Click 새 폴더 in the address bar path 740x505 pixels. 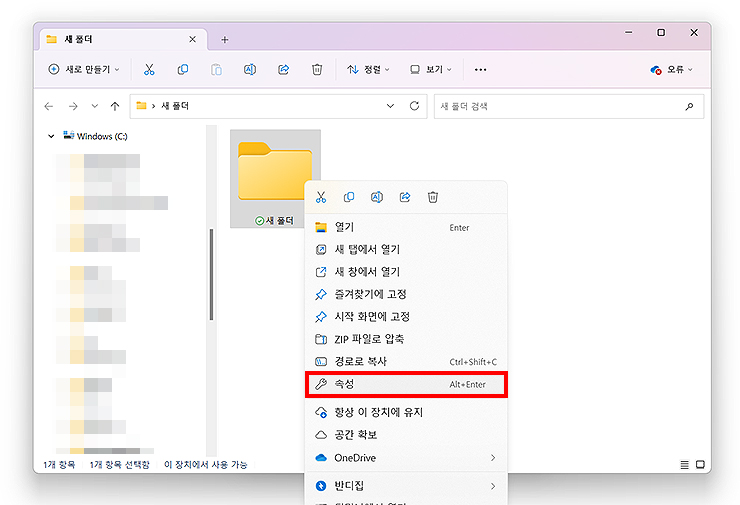pos(175,106)
